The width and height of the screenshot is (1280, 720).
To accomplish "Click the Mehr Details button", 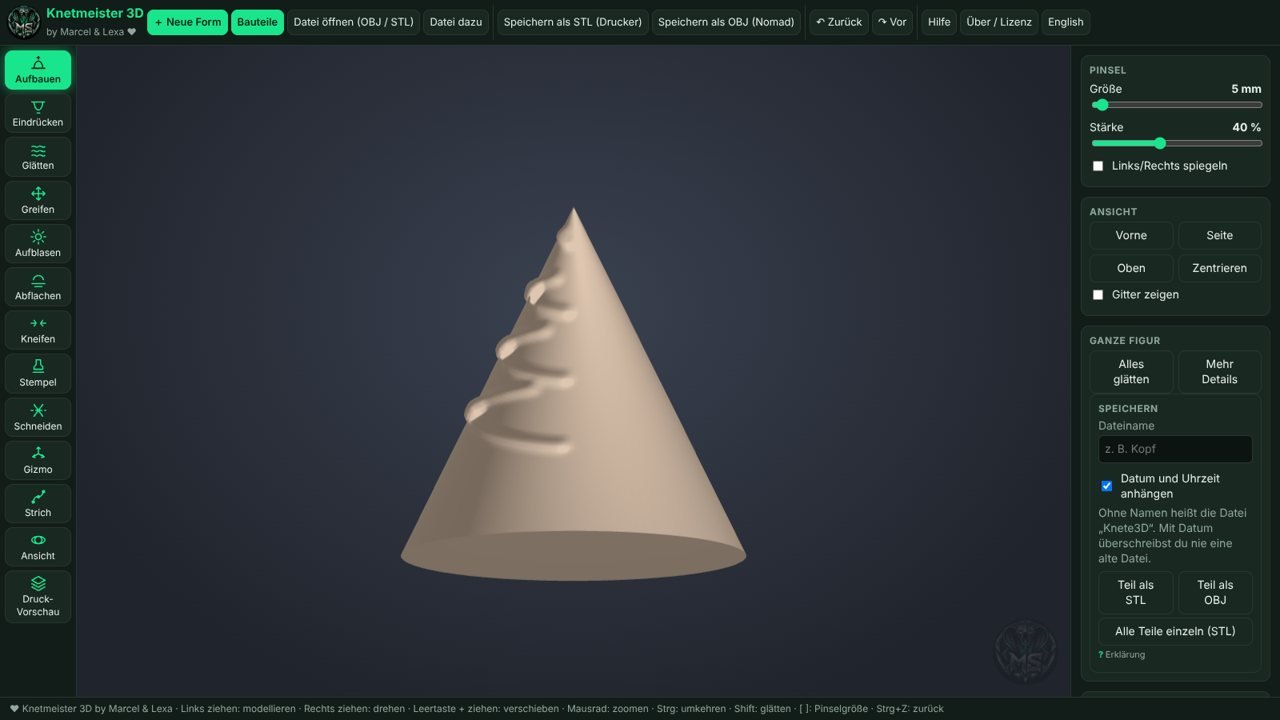I will click(x=1220, y=372).
